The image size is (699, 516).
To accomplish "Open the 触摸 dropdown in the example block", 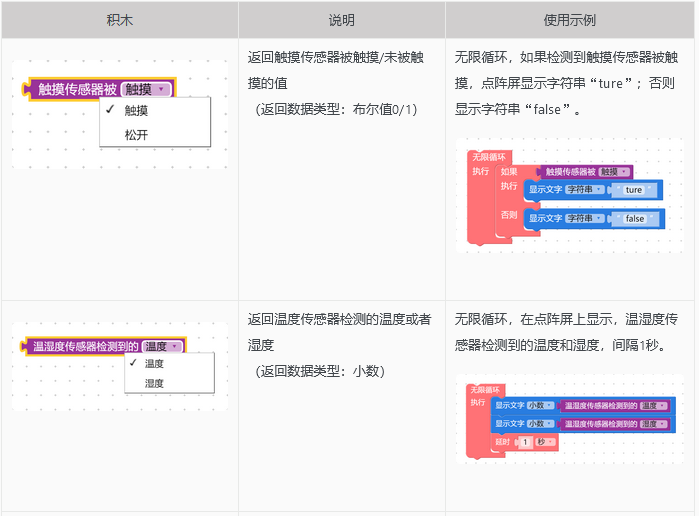I will coord(614,172).
